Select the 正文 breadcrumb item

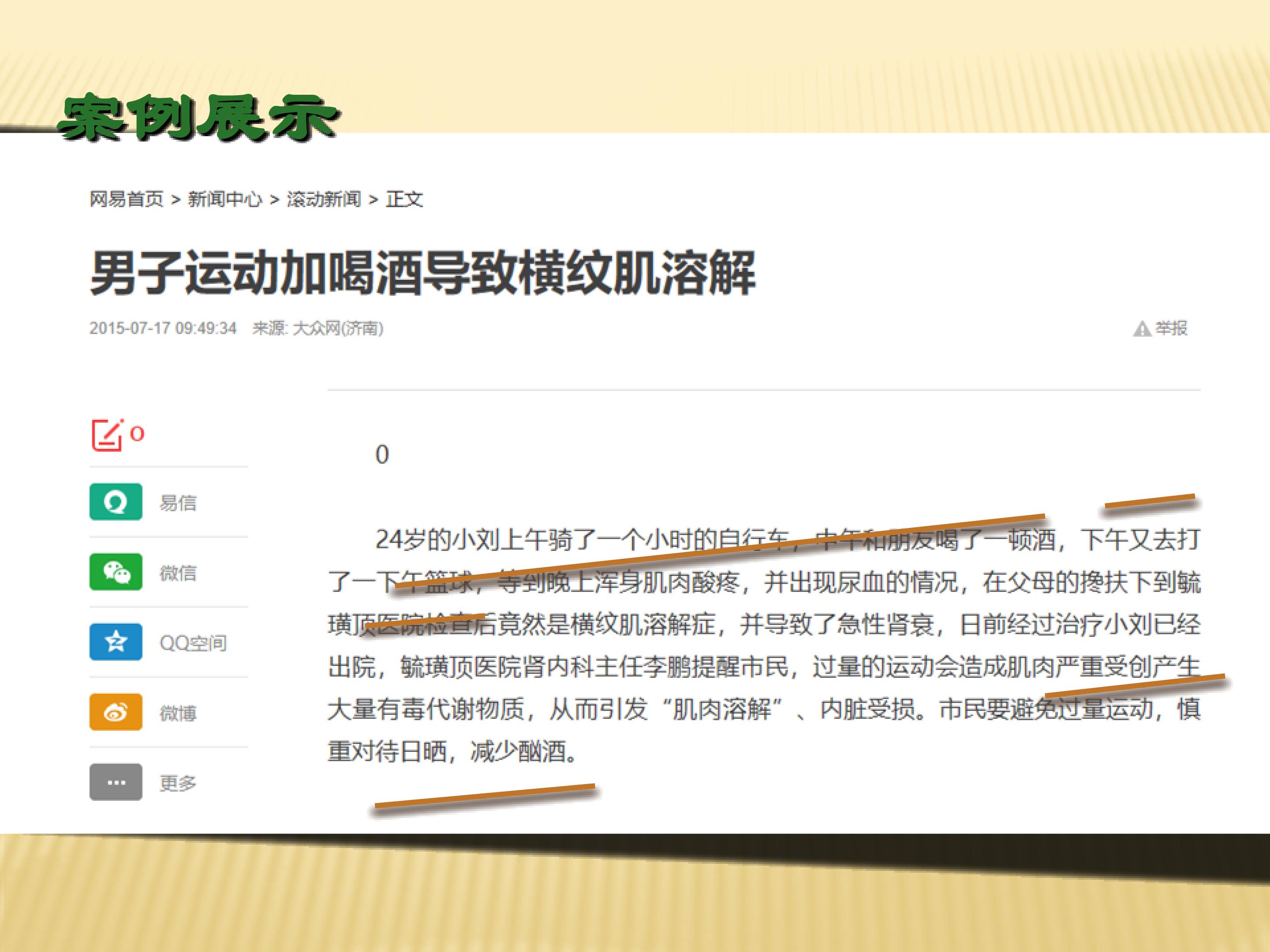click(x=404, y=199)
